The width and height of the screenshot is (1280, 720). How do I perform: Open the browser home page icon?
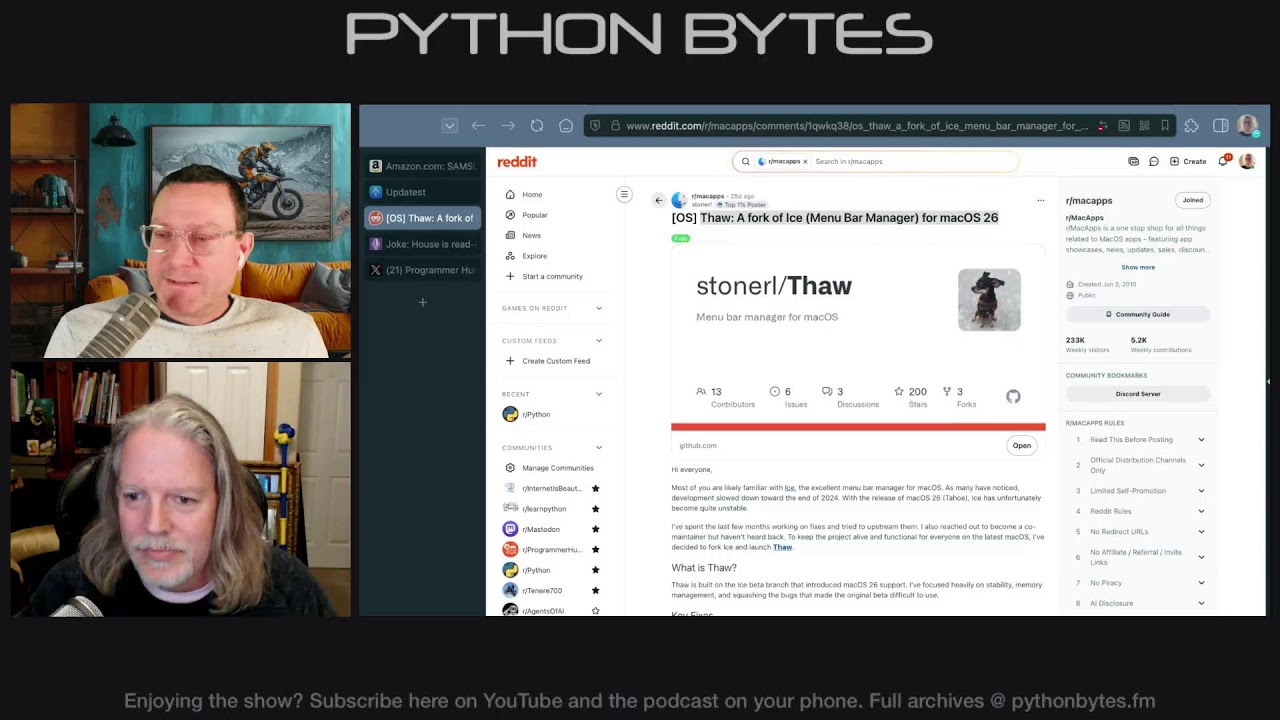point(566,126)
